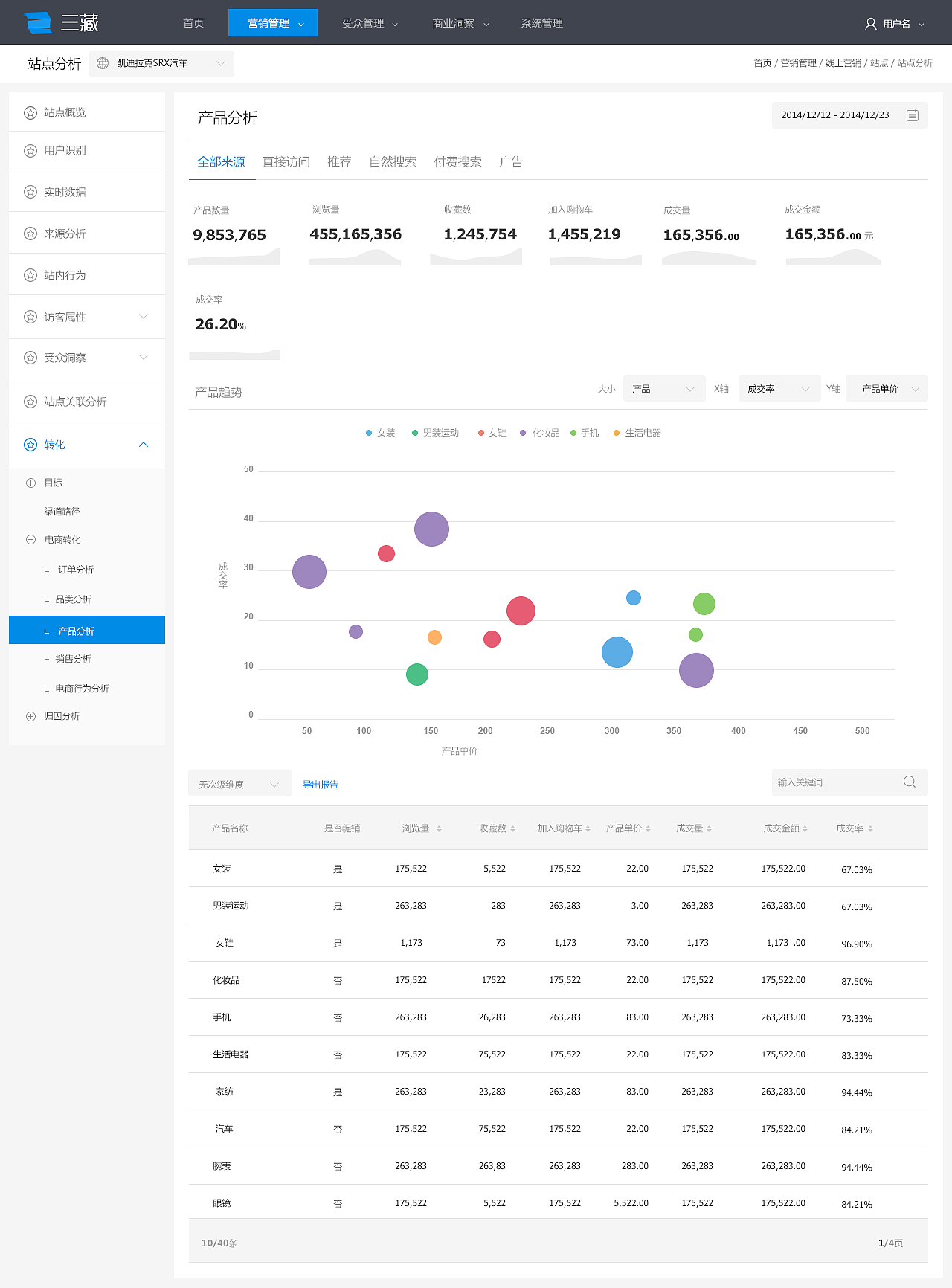Screen dimensions: 952x1288
Task: Switch to the 自然搜索 tab
Action: 393,162
